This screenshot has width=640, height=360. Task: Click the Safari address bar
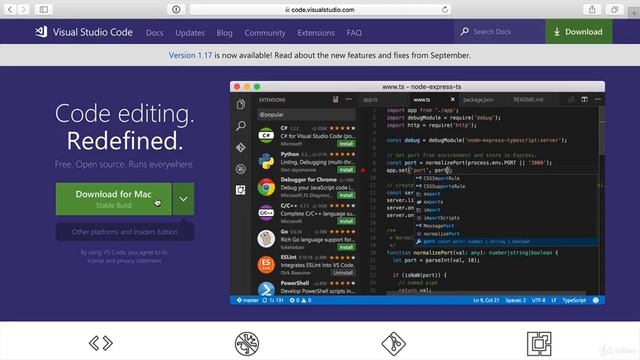(320, 9)
